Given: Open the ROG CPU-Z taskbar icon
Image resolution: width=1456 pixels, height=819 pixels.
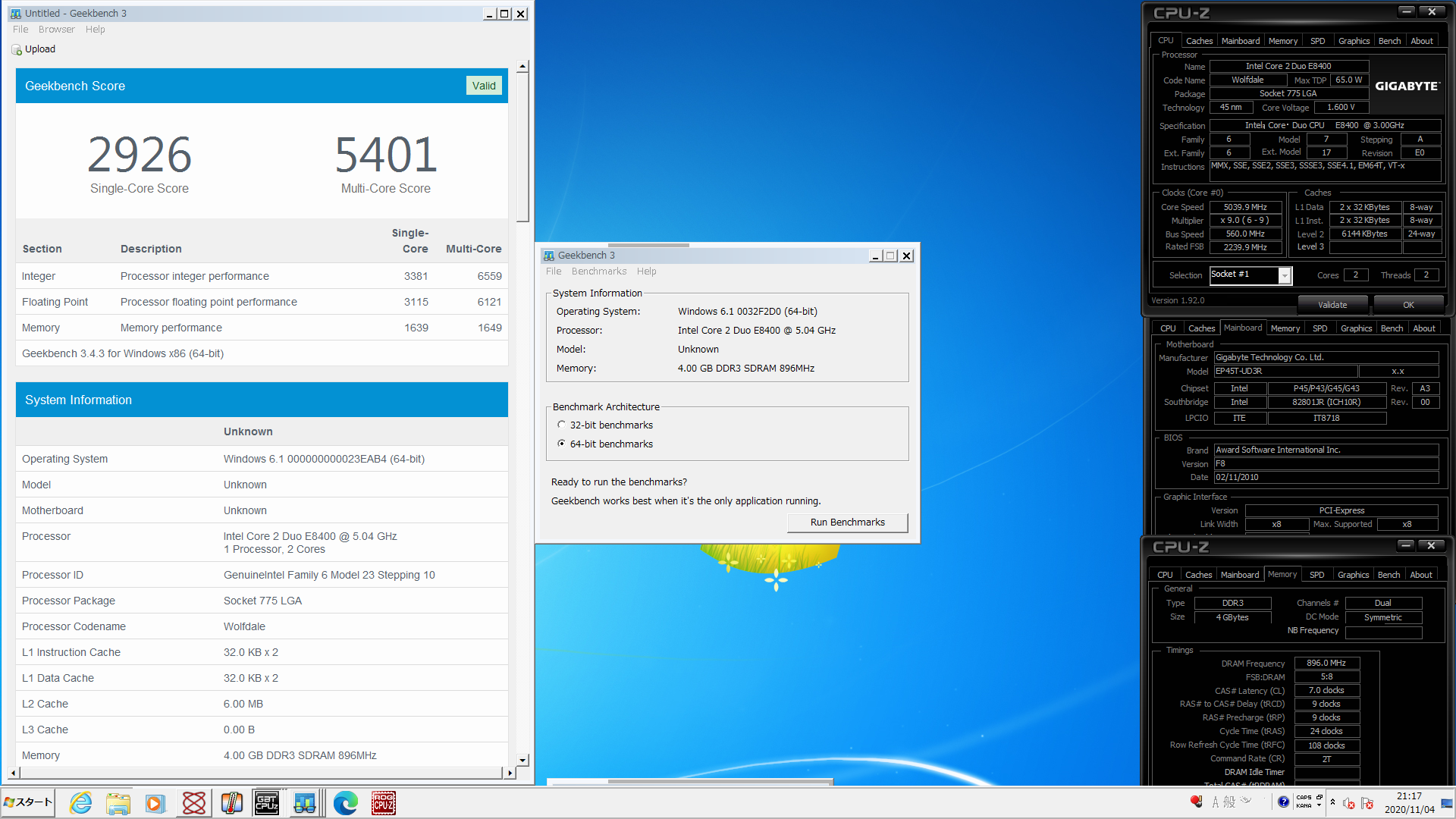Looking at the screenshot, I should pos(383,803).
